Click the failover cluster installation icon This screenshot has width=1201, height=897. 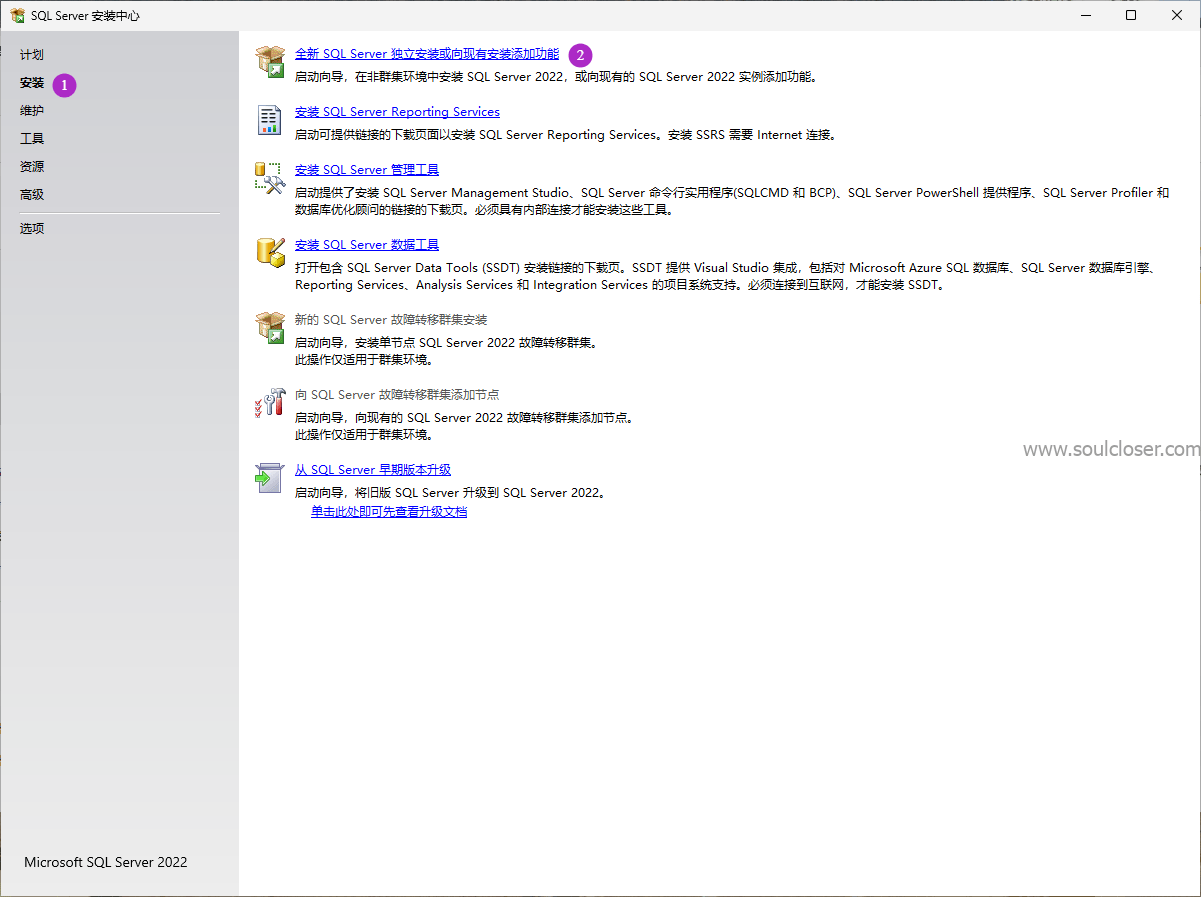pyautogui.click(x=270, y=327)
